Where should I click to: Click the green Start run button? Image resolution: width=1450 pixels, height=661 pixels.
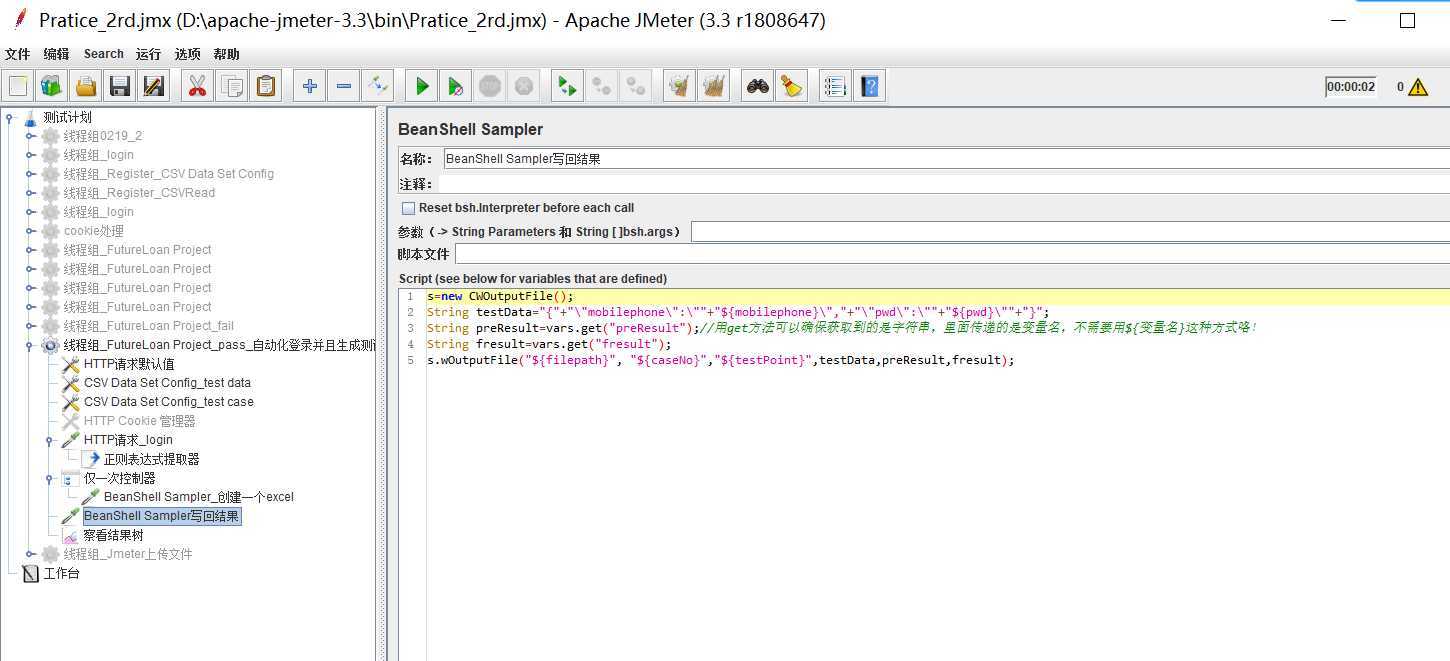422,87
